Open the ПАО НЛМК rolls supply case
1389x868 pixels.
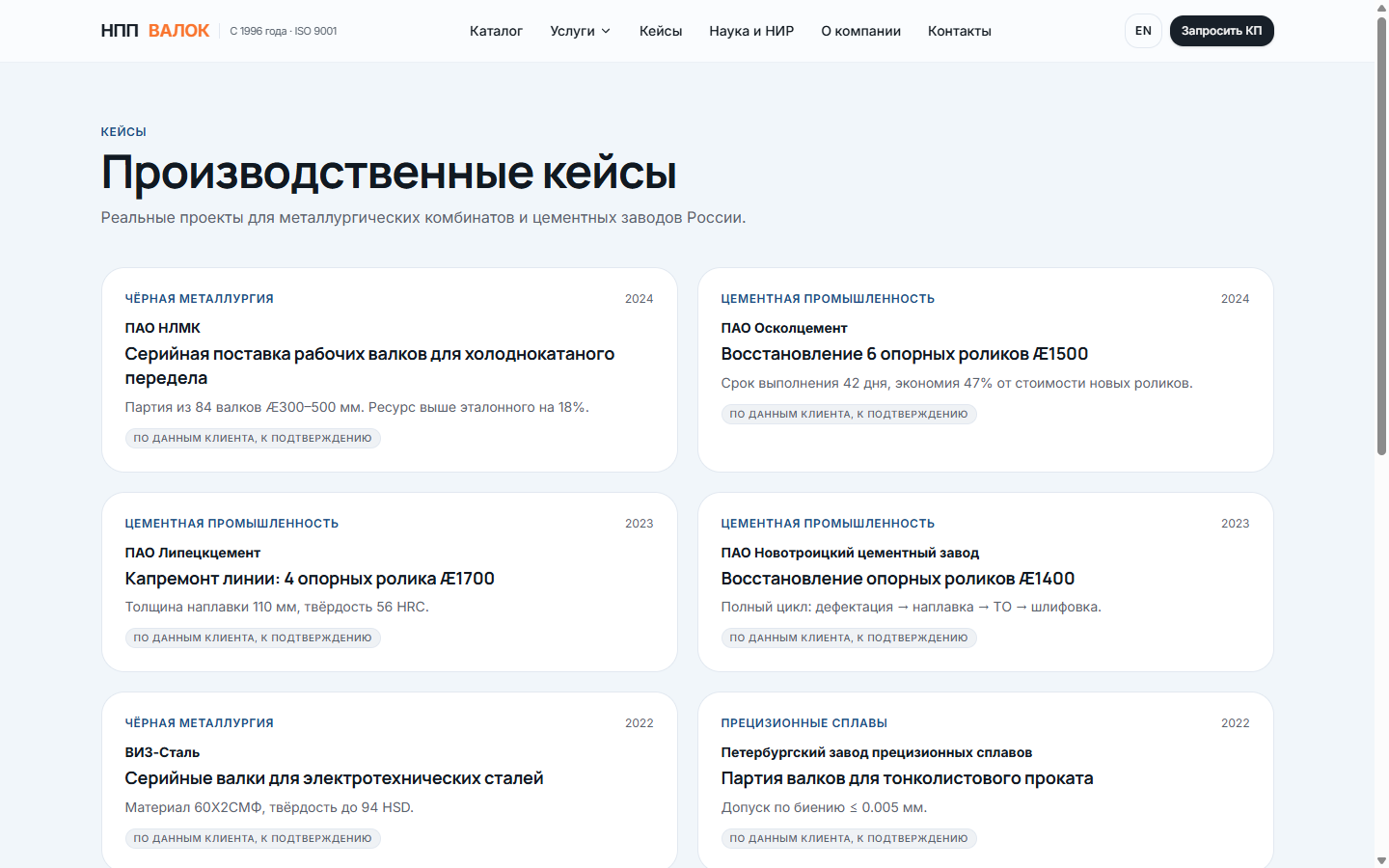point(369,366)
